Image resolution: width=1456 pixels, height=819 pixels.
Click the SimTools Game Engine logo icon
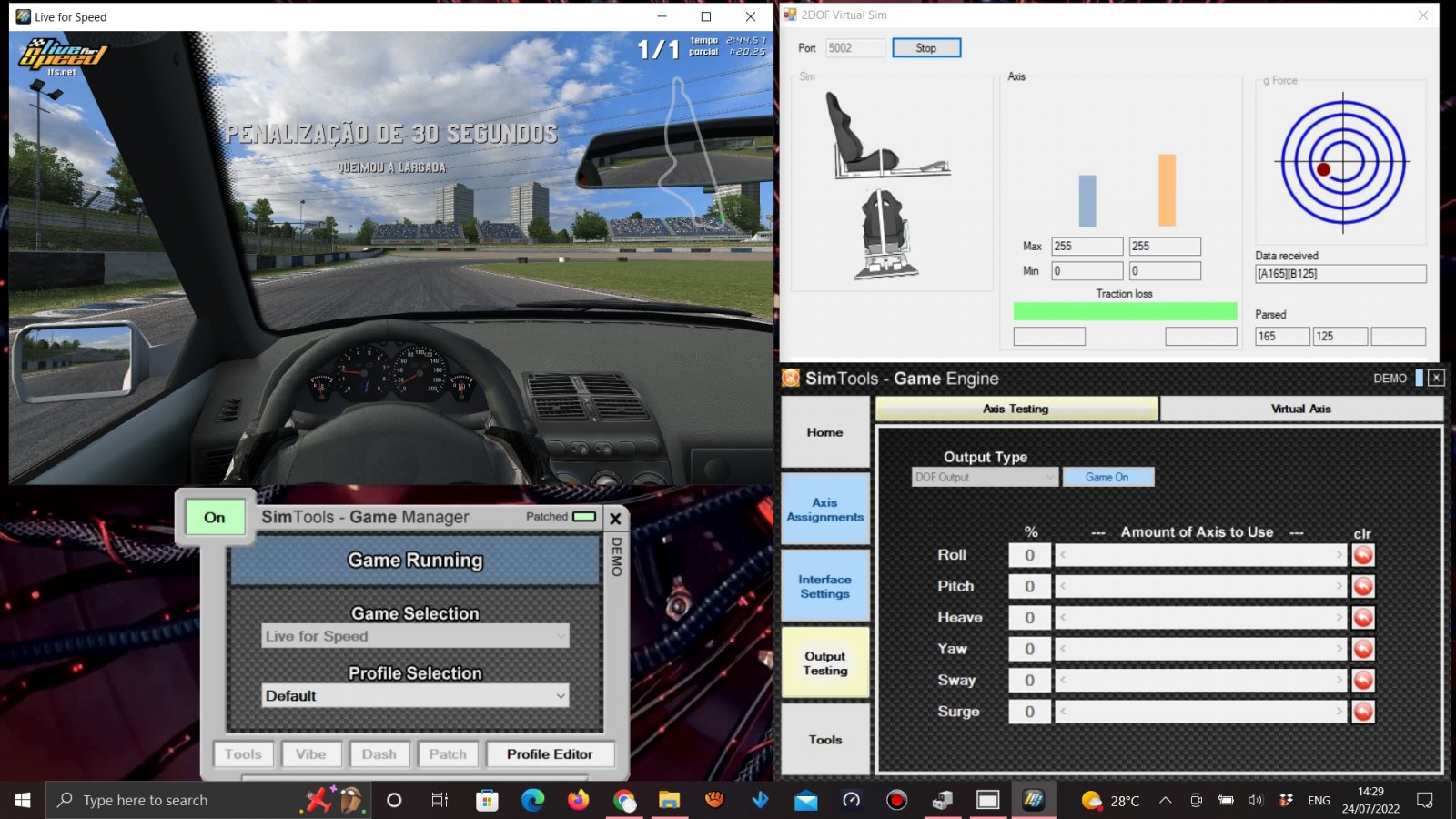[791, 378]
